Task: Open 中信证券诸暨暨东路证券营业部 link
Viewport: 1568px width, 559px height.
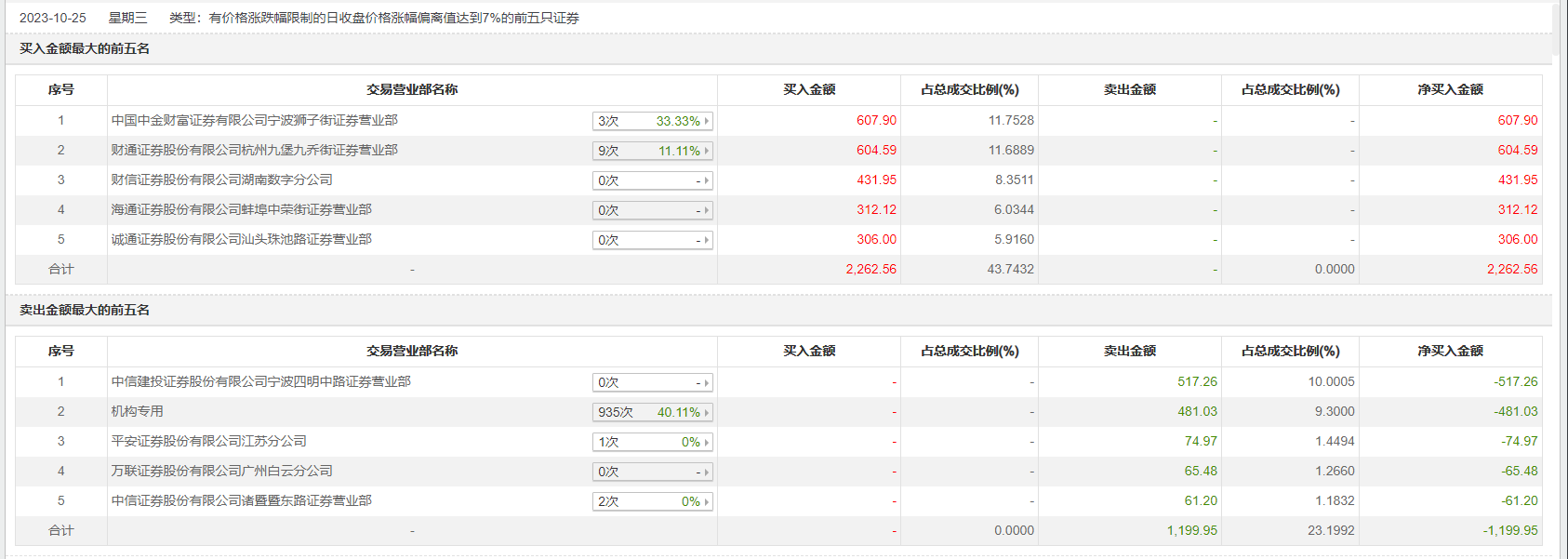Action: (242, 500)
